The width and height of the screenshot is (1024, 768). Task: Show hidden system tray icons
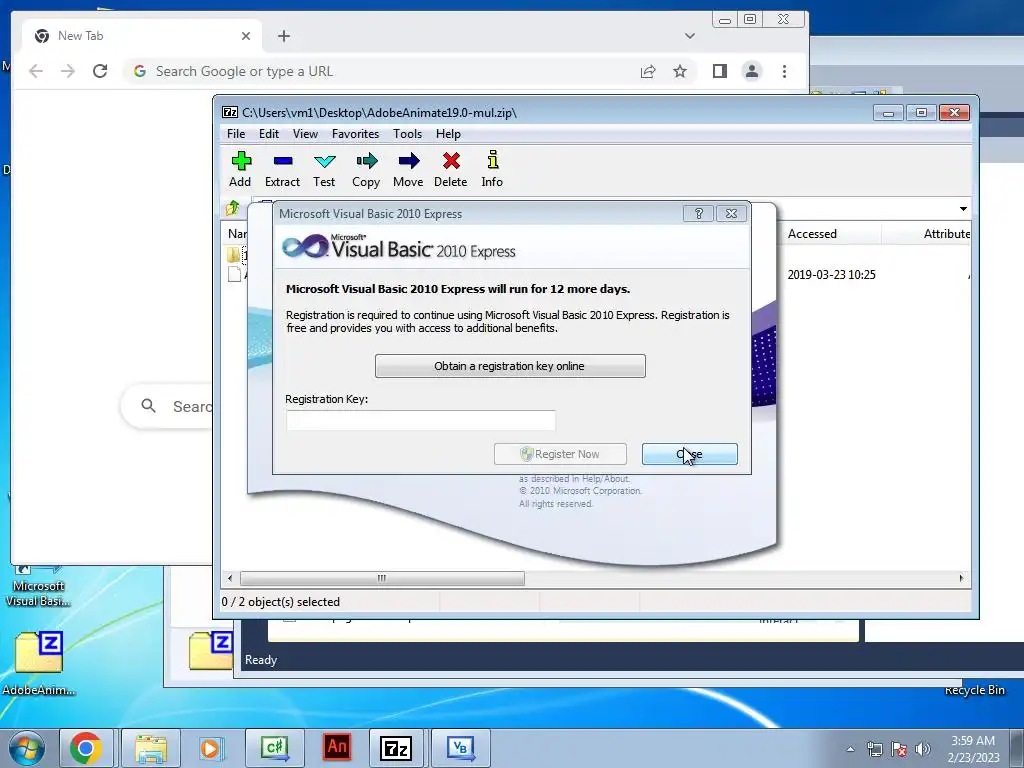[850, 749]
